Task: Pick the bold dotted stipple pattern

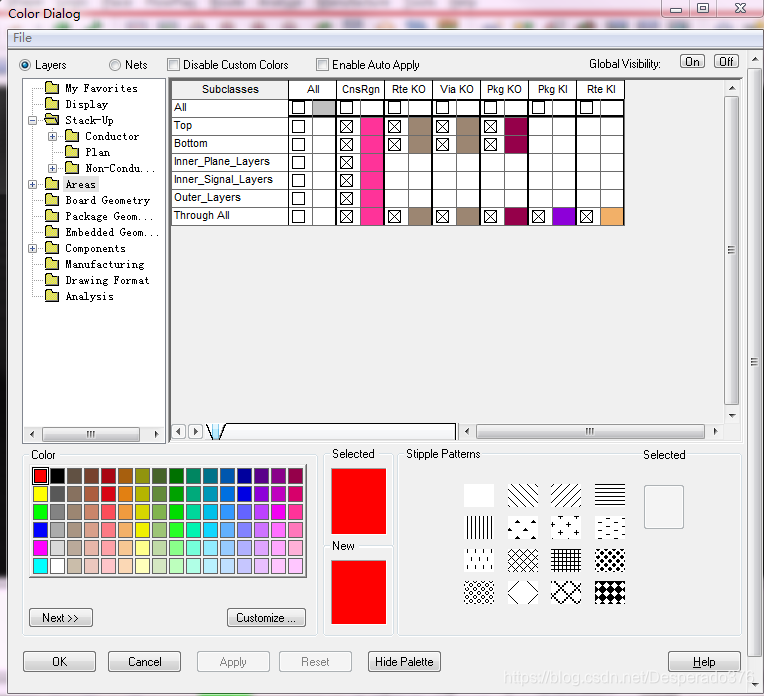Action: coord(610,560)
